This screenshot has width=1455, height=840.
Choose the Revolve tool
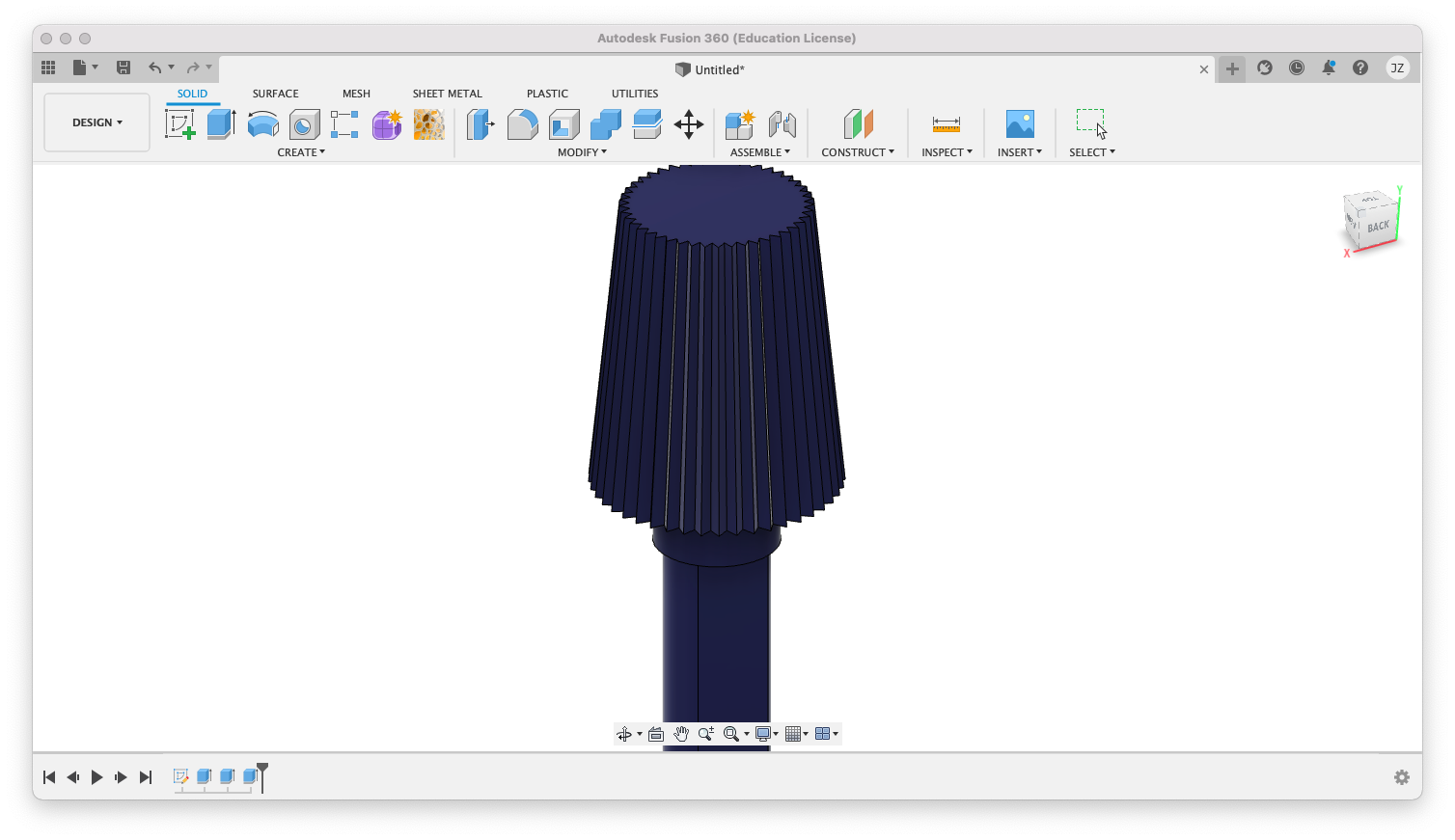coord(262,124)
